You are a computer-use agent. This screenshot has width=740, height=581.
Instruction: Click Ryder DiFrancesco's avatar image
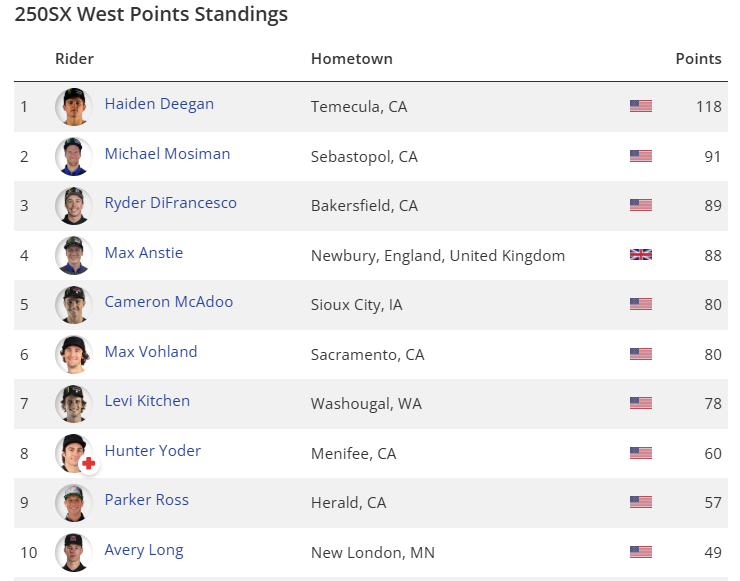(x=73, y=205)
